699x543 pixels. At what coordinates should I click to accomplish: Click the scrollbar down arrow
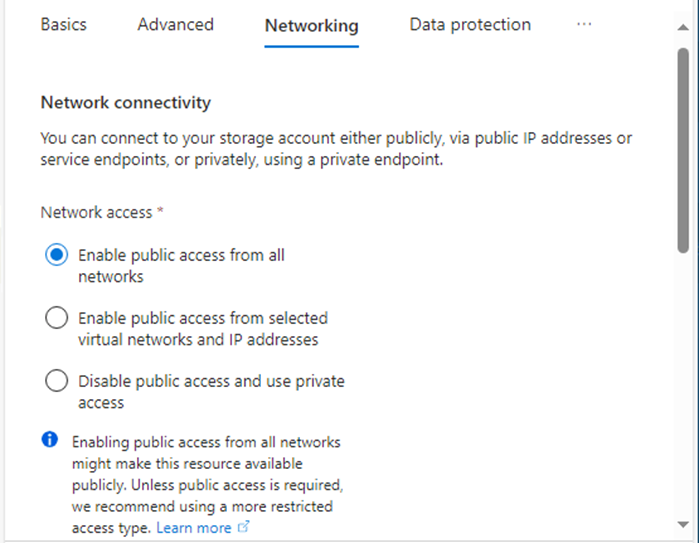point(683,525)
